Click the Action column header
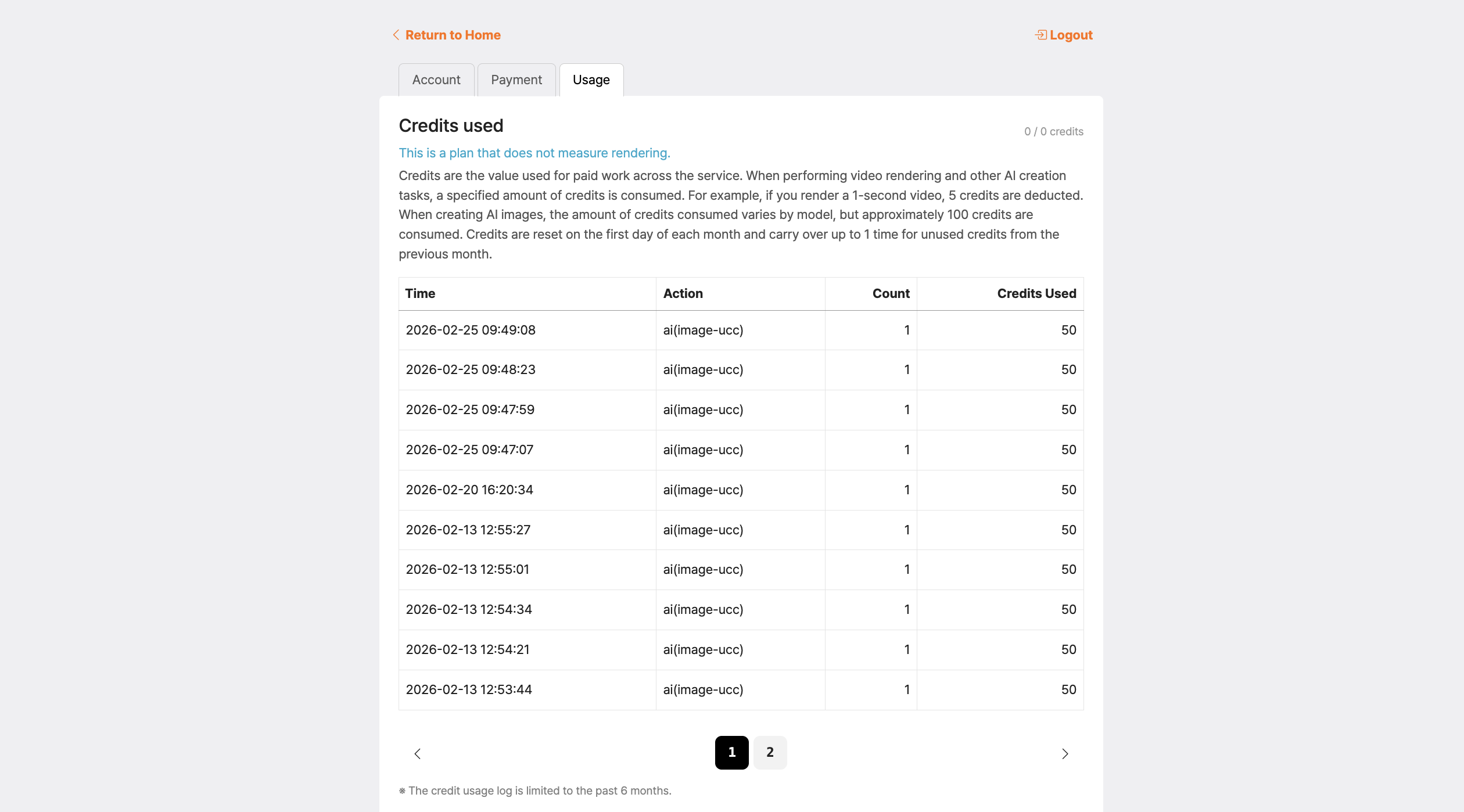1464x812 pixels. (x=683, y=293)
